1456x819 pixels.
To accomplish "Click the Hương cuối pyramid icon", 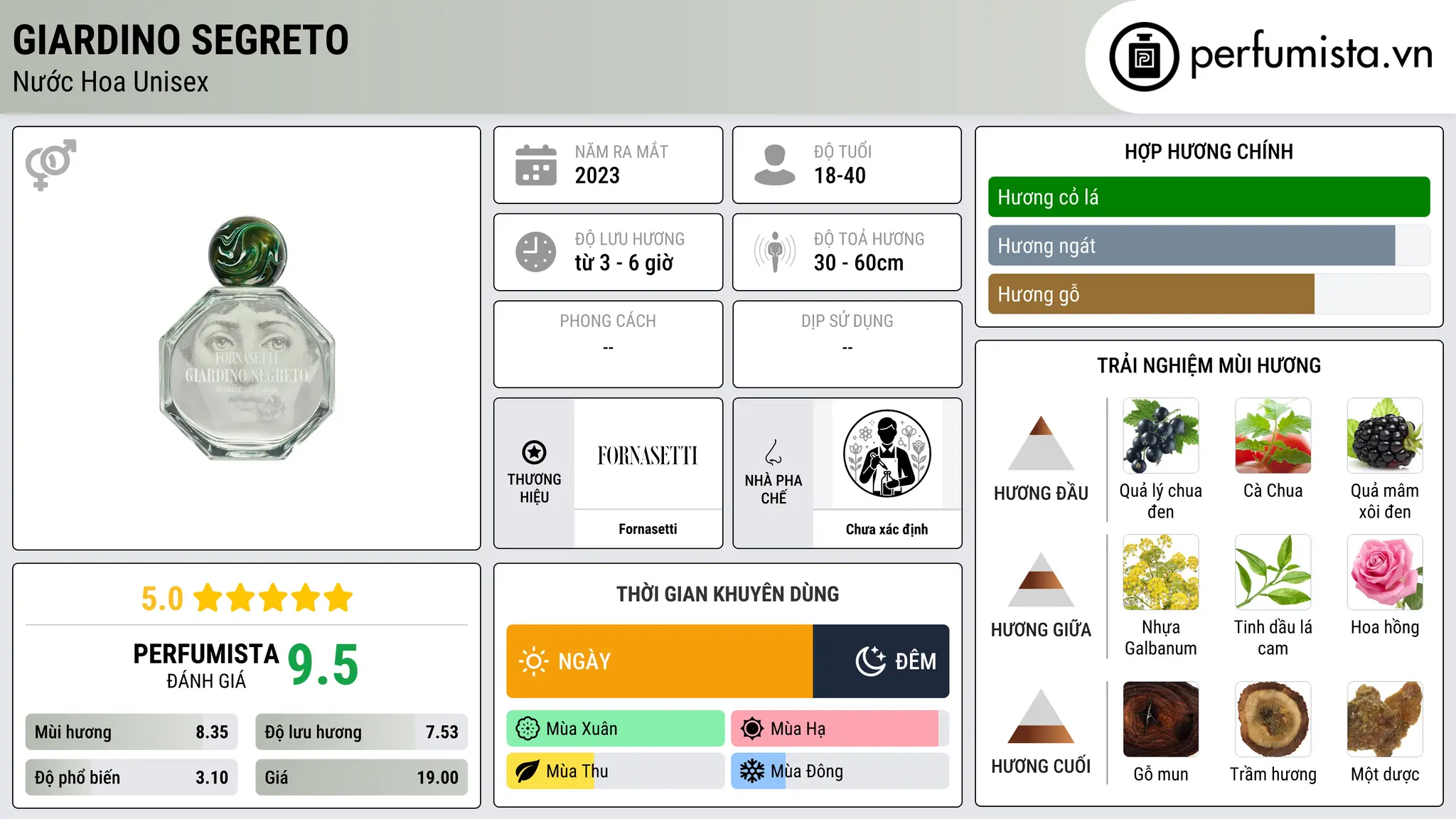I will [x=1041, y=716].
